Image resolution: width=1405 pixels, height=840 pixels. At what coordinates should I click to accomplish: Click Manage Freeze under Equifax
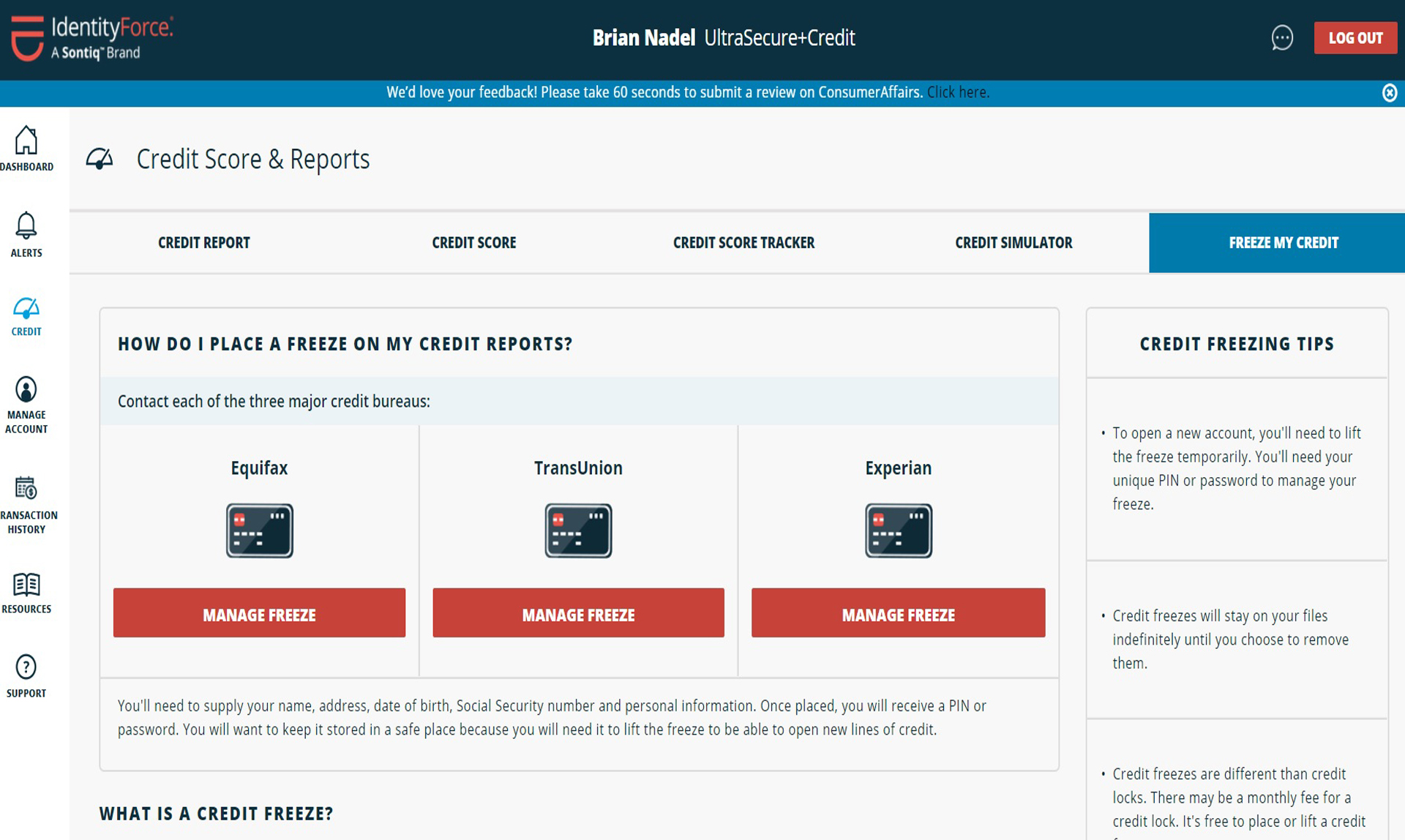(259, 612)
